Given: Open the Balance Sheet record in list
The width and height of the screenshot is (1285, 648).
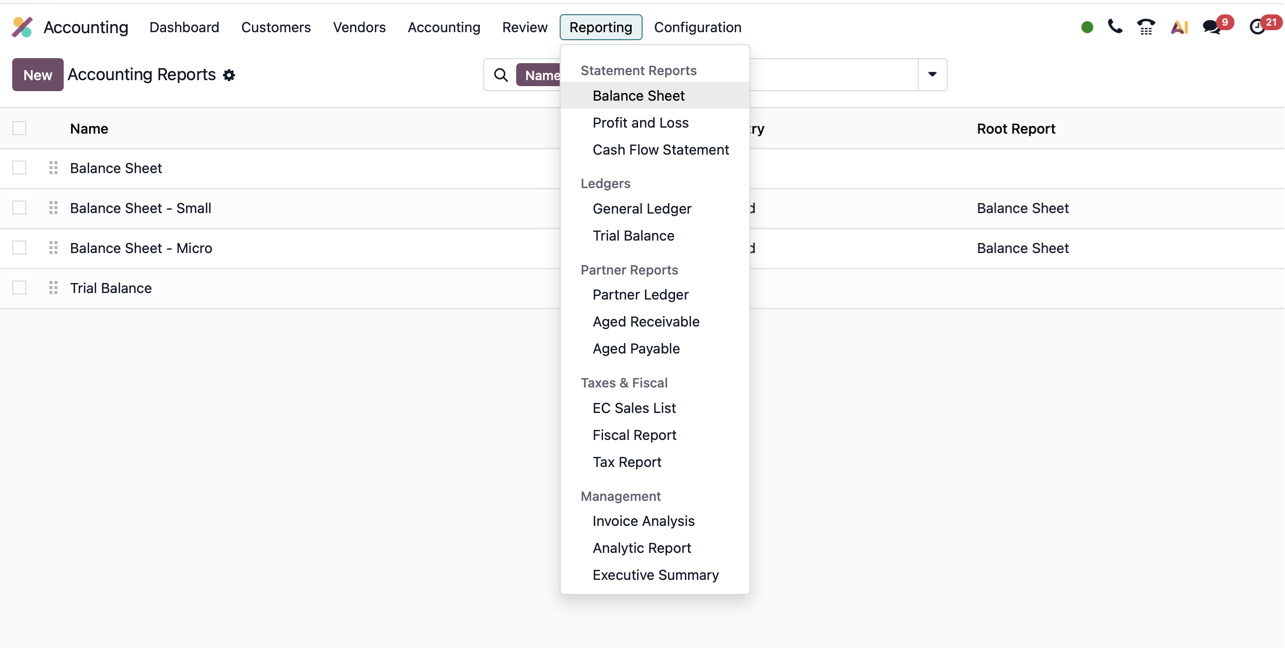Looking at the screenshot, I should (x=116, y=168).
